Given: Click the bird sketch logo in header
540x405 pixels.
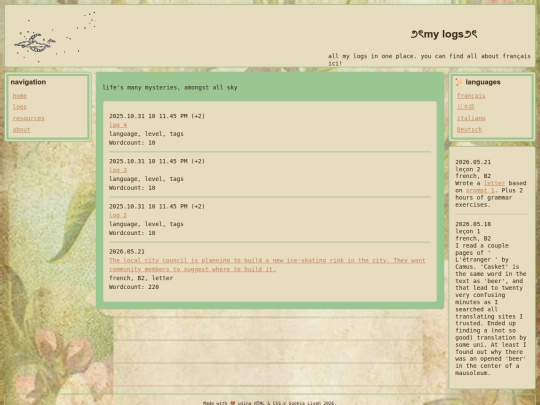Looking at the screenshot, I should pyautogui.click(x=55, y=37).
